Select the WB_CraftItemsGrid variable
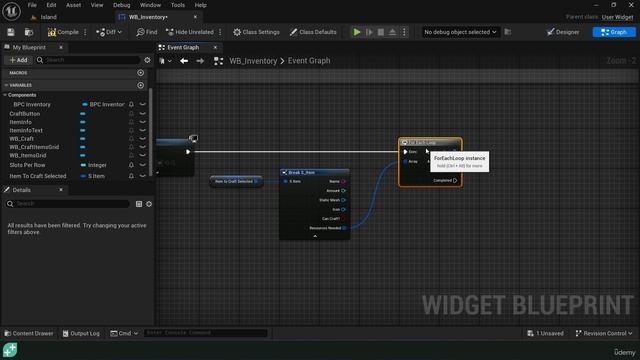 point(34,147)
